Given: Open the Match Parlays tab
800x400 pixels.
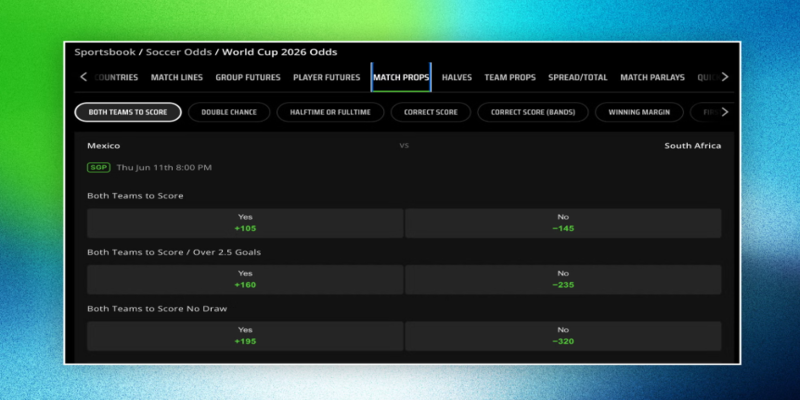Looking at the screenshot, I should coord(652,78).
